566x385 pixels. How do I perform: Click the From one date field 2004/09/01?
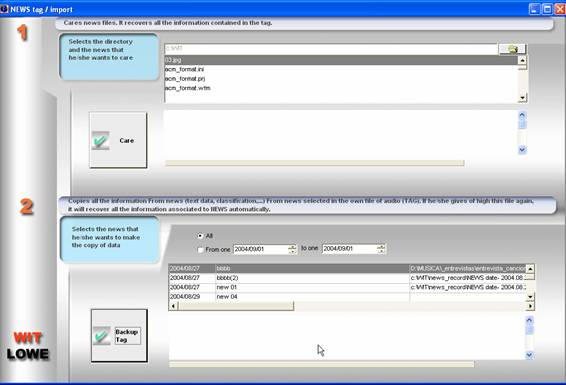click(x=261, y=249)
